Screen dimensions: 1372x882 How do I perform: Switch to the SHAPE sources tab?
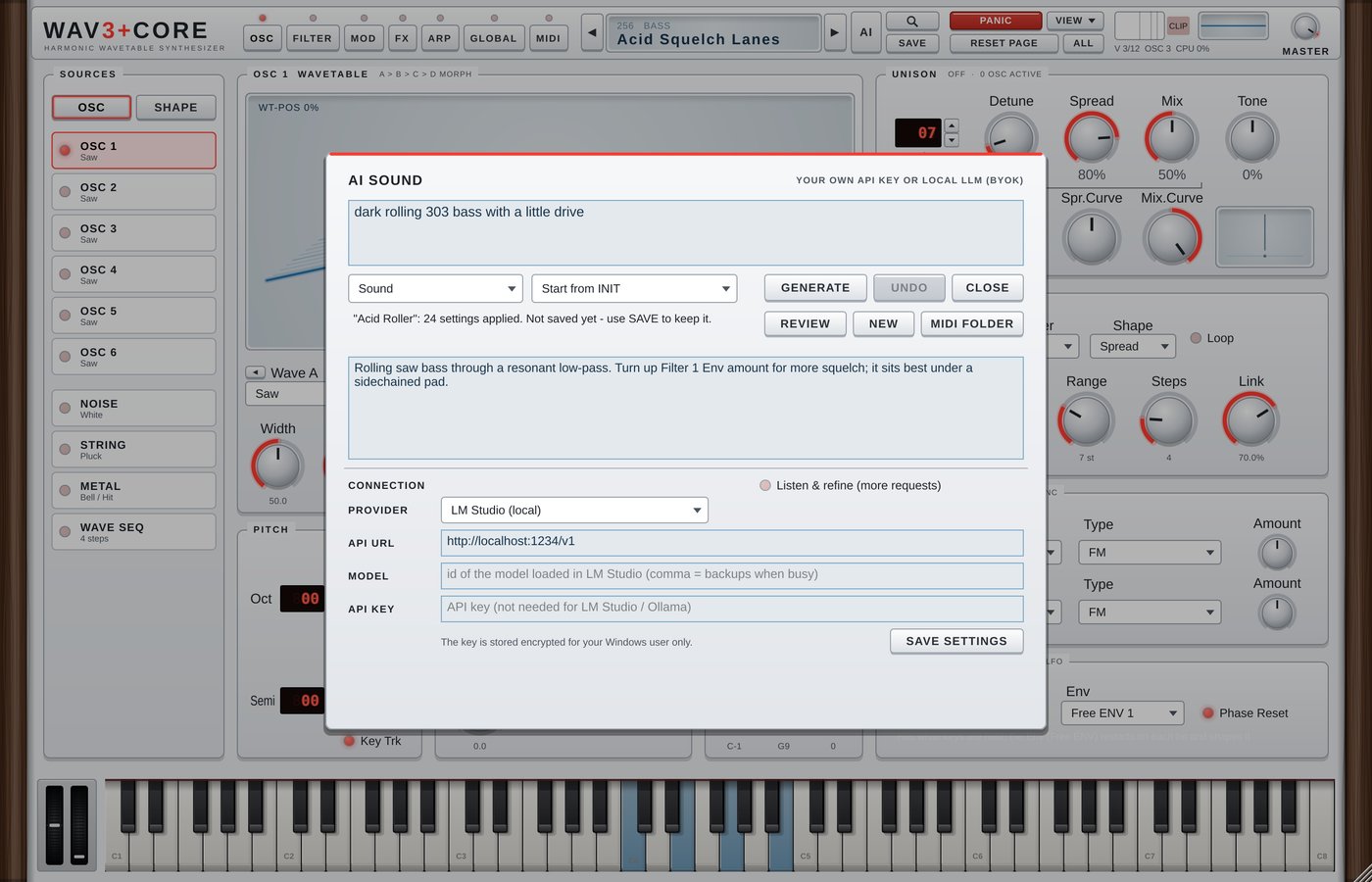pyautogui.click(x=175, y=108)
